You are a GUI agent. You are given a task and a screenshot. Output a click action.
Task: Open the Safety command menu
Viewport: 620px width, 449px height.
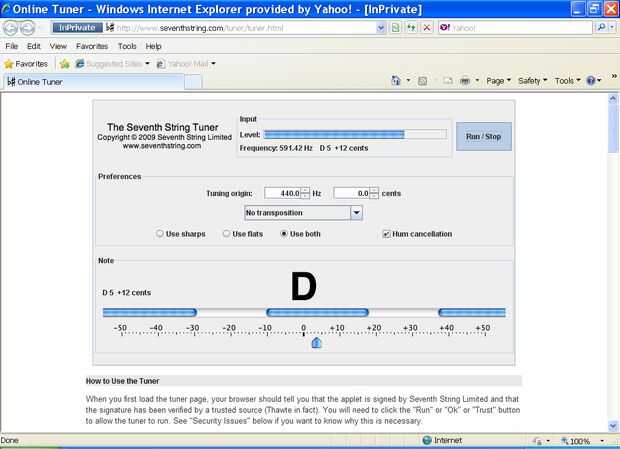(x=532, y=81)
